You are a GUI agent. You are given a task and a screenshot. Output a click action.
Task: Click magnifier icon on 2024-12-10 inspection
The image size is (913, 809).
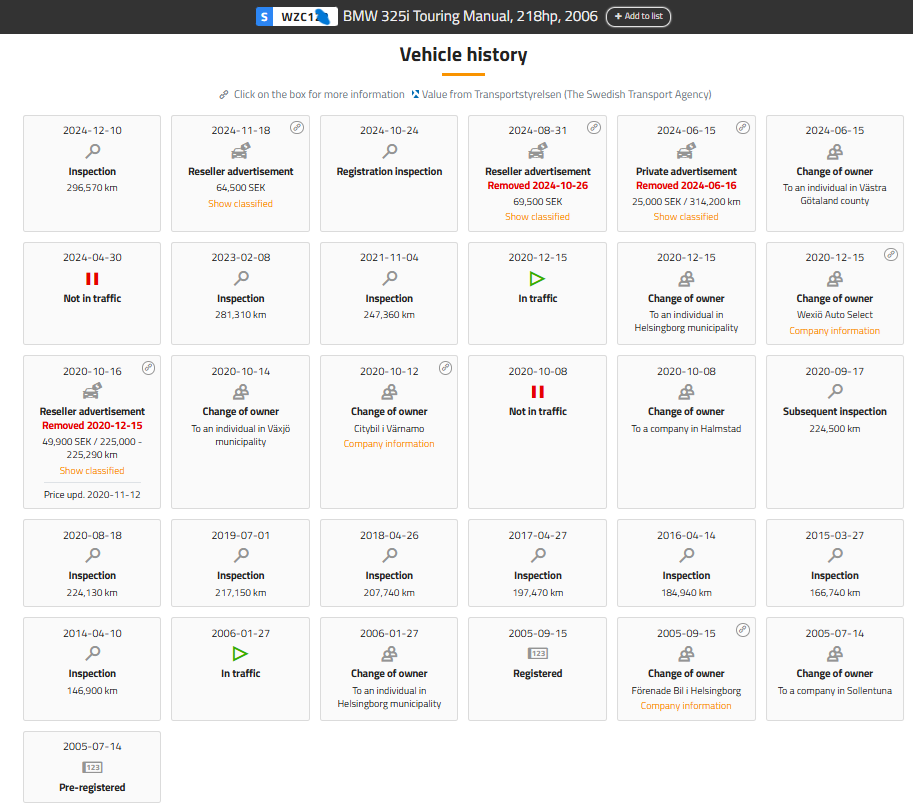click(92, 151)
